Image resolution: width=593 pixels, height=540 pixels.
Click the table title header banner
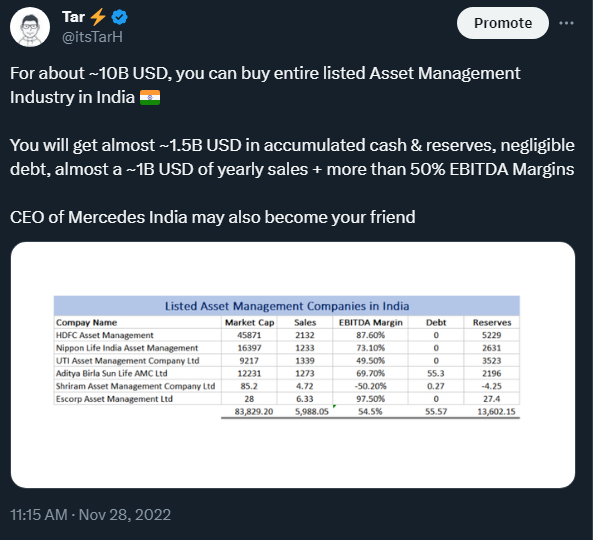pos(287,306)
